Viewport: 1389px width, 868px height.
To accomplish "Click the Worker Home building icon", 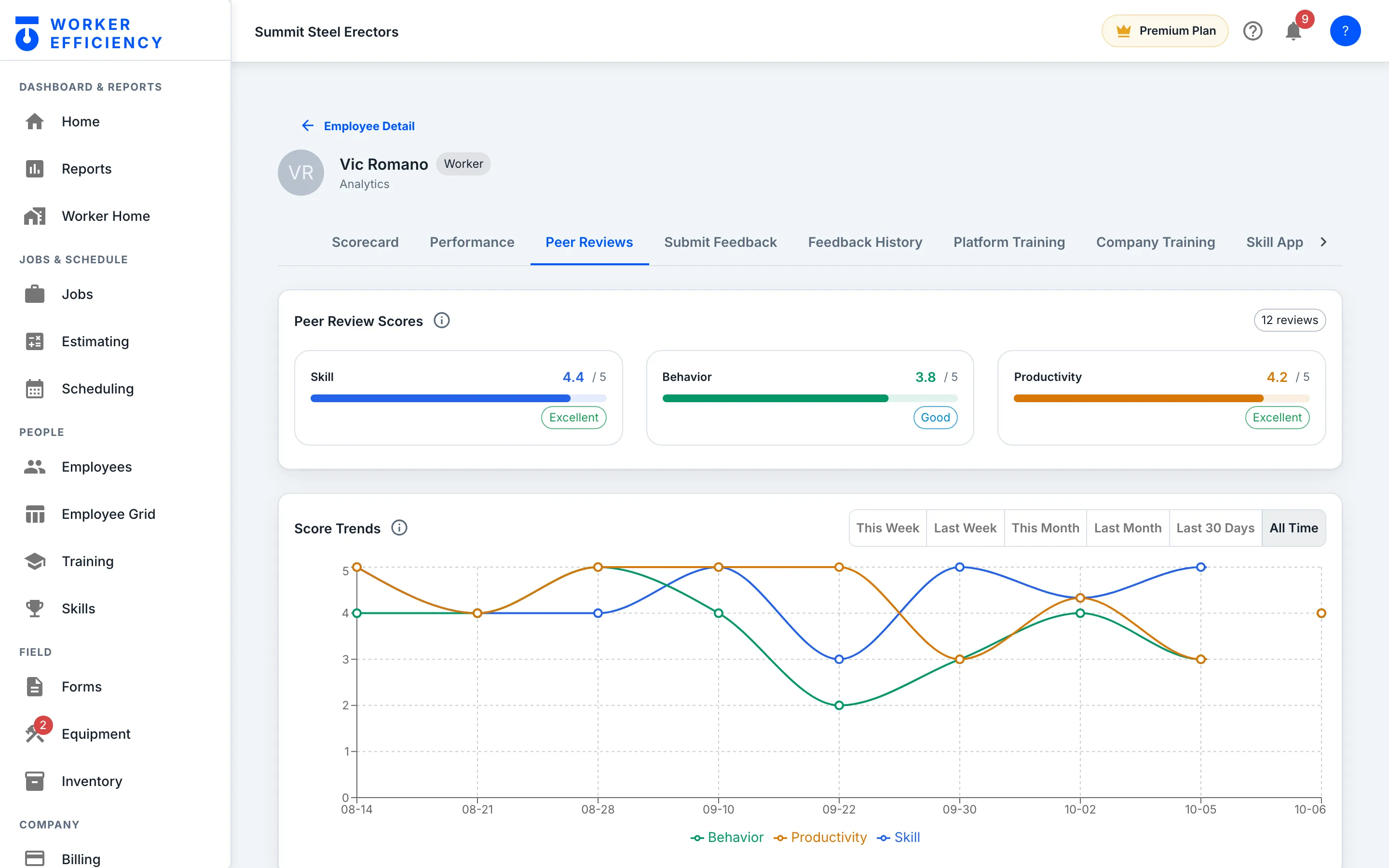I will tap(34, 216).
